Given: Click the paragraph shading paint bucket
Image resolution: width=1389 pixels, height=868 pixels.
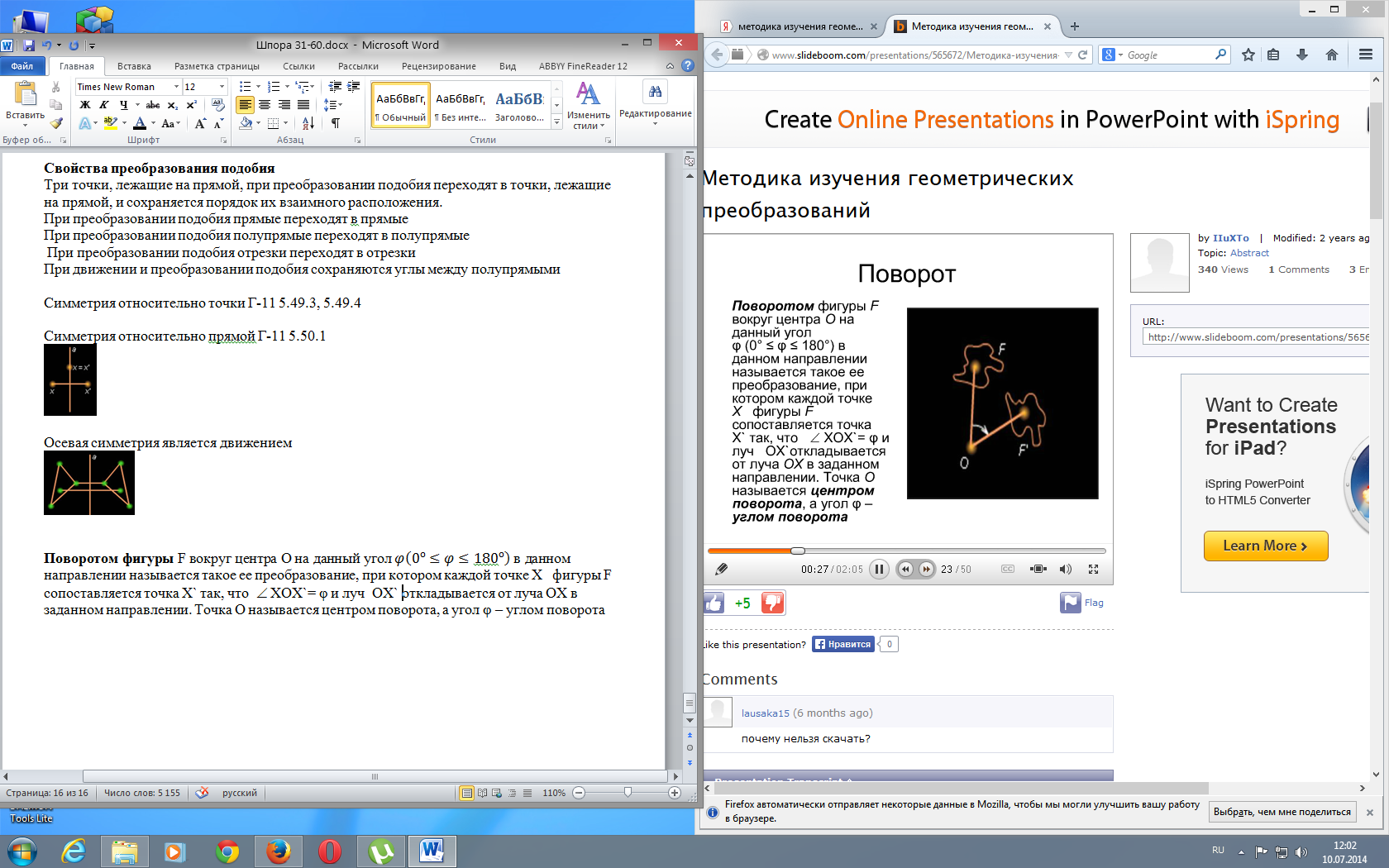Looking at the screenshot, I should pos(246,123).
